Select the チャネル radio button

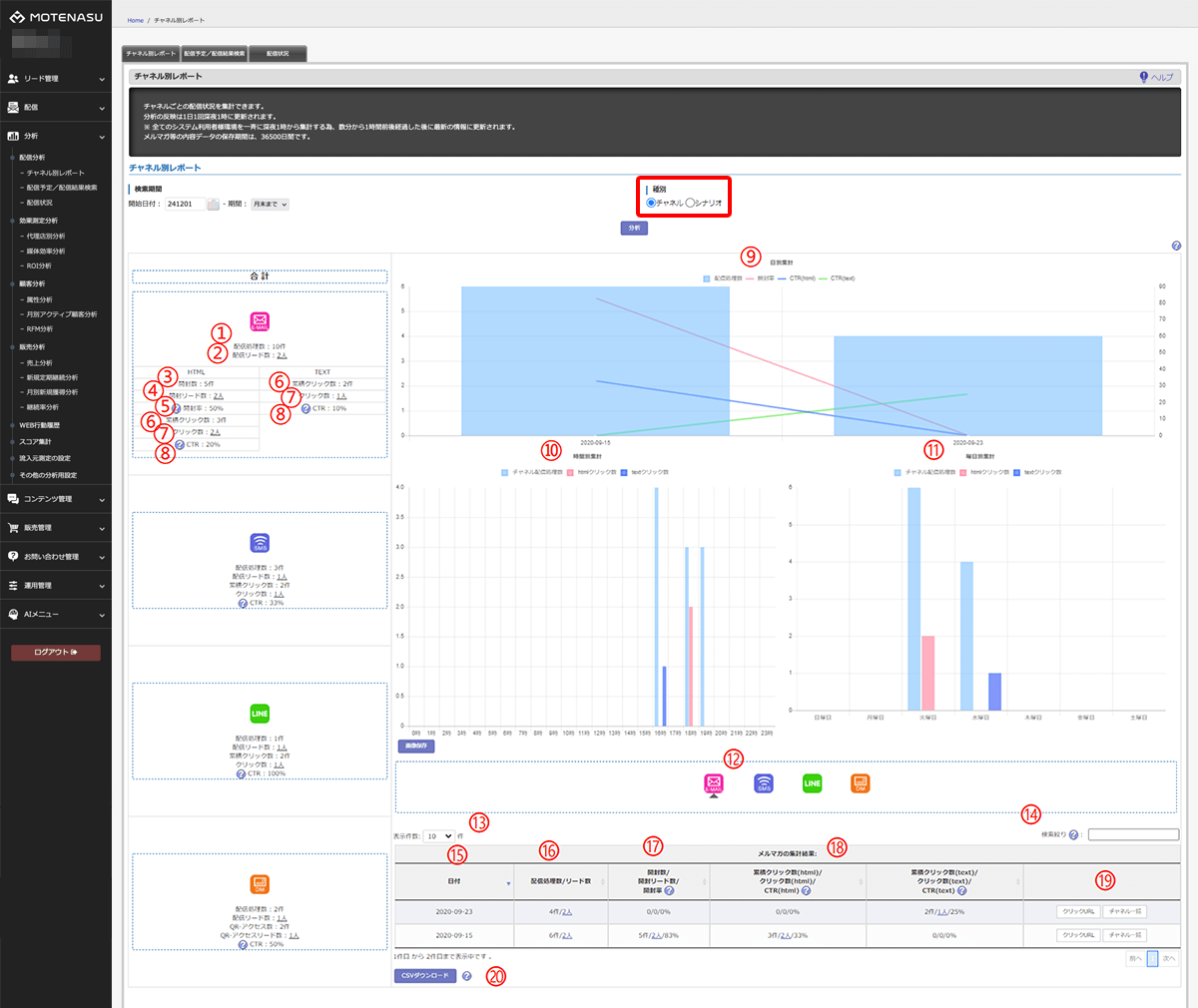point(652,203)
